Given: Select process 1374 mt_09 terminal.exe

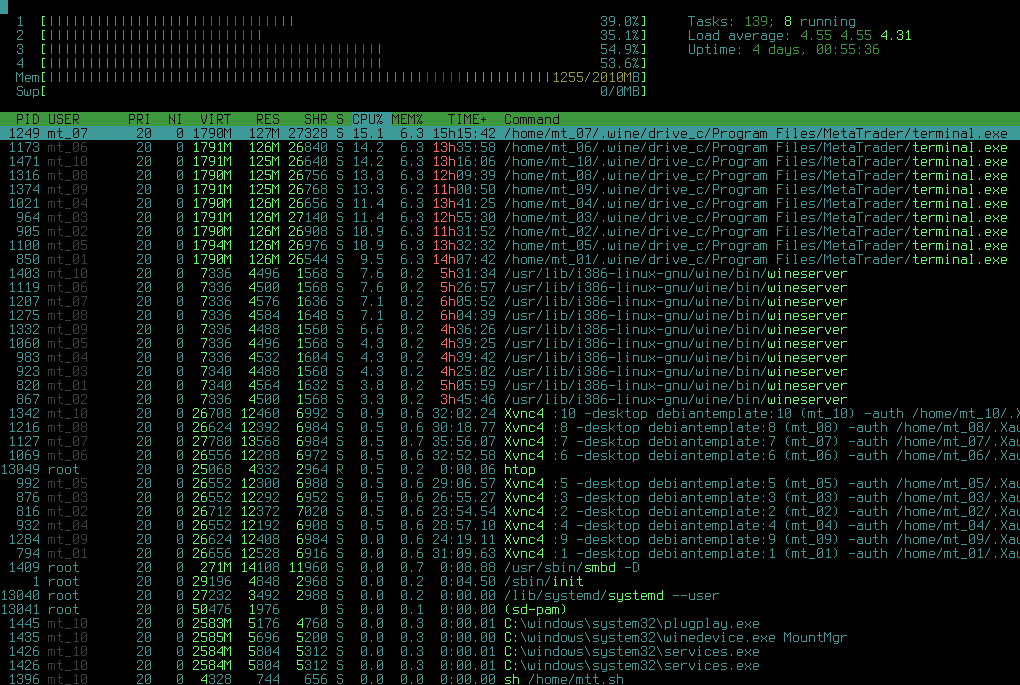Looking at the screenshot, I should coord(510,189).
